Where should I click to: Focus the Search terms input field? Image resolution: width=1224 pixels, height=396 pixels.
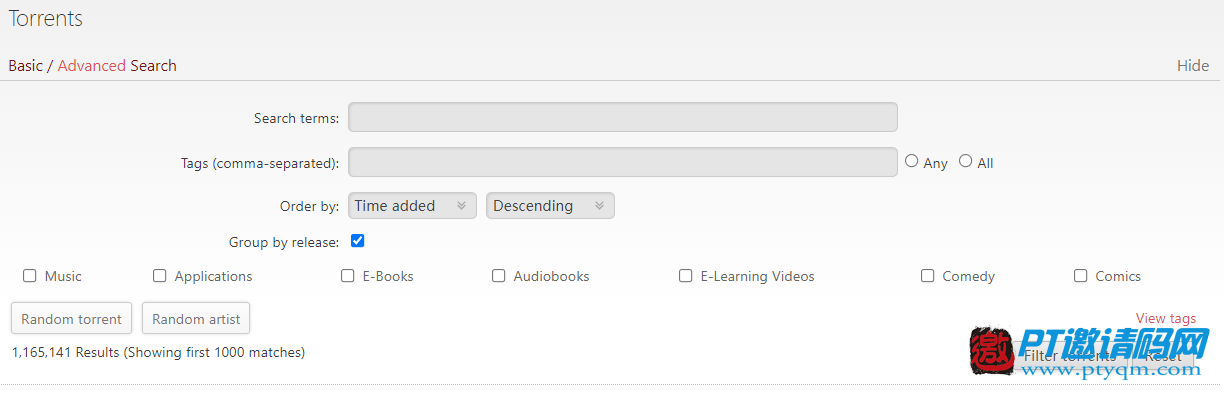coord(623,117)
